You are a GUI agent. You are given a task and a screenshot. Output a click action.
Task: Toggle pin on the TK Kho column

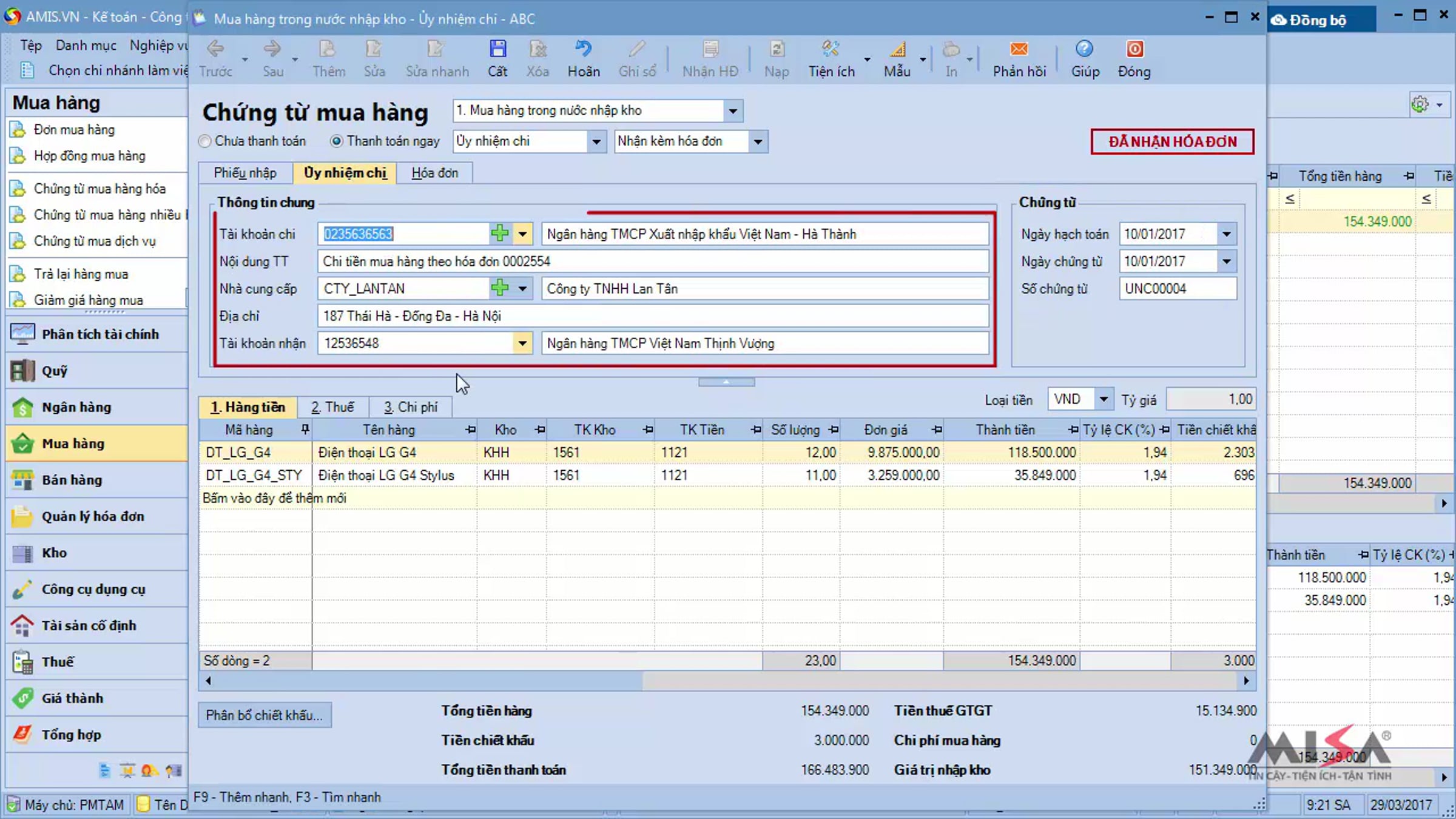[x=648, y=430]
